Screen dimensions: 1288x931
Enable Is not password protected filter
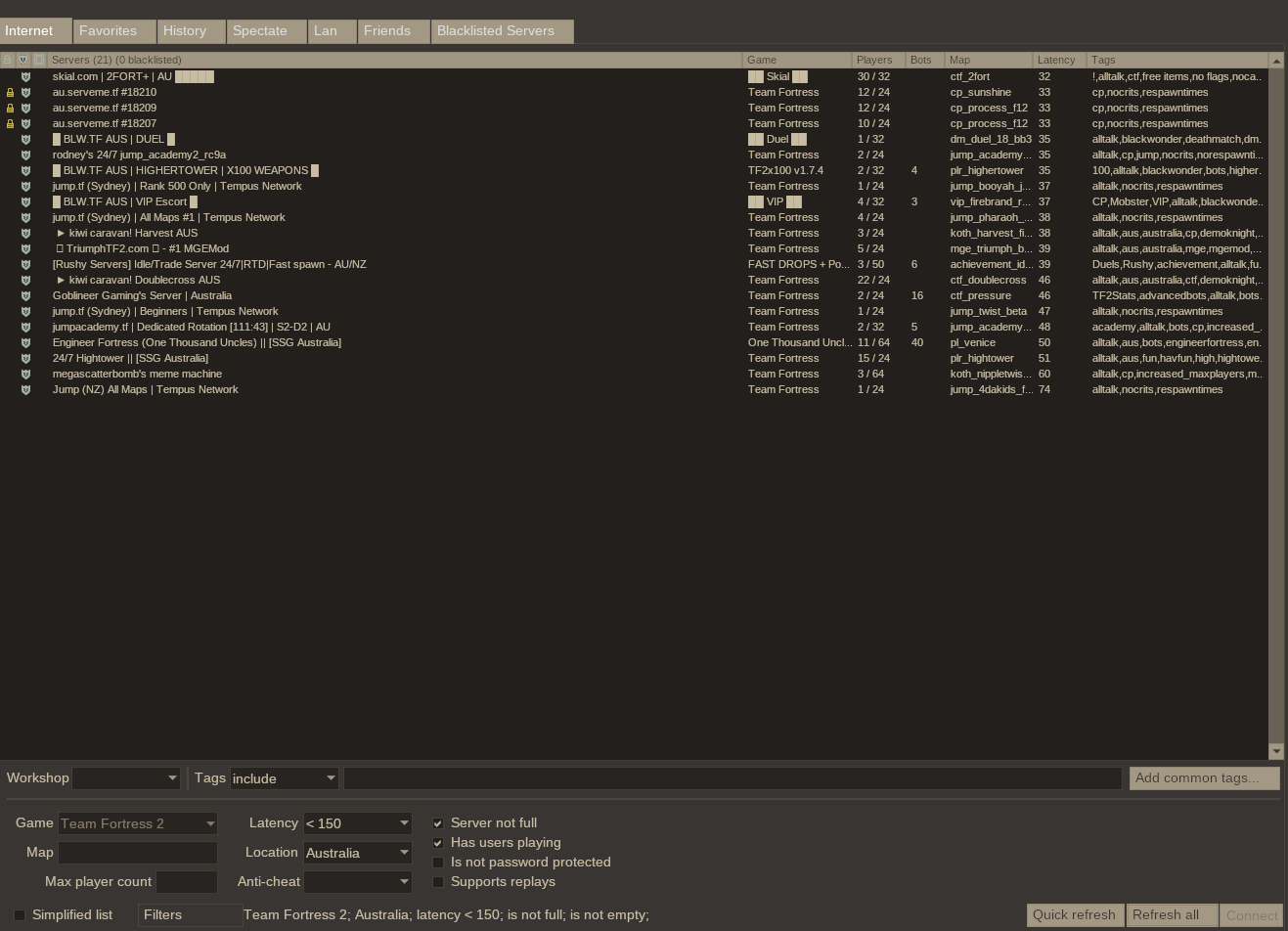click(x=438, y=863)
